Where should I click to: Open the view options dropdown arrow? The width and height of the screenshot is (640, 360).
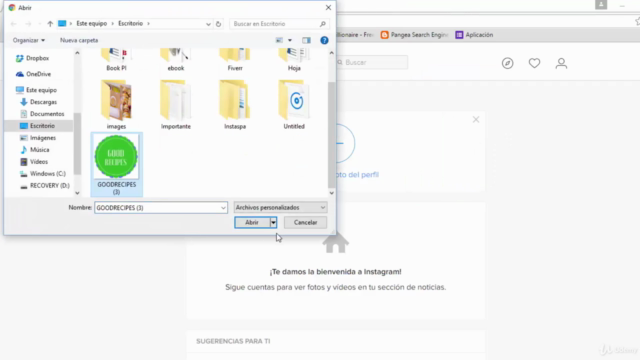(x=290, y=40)
